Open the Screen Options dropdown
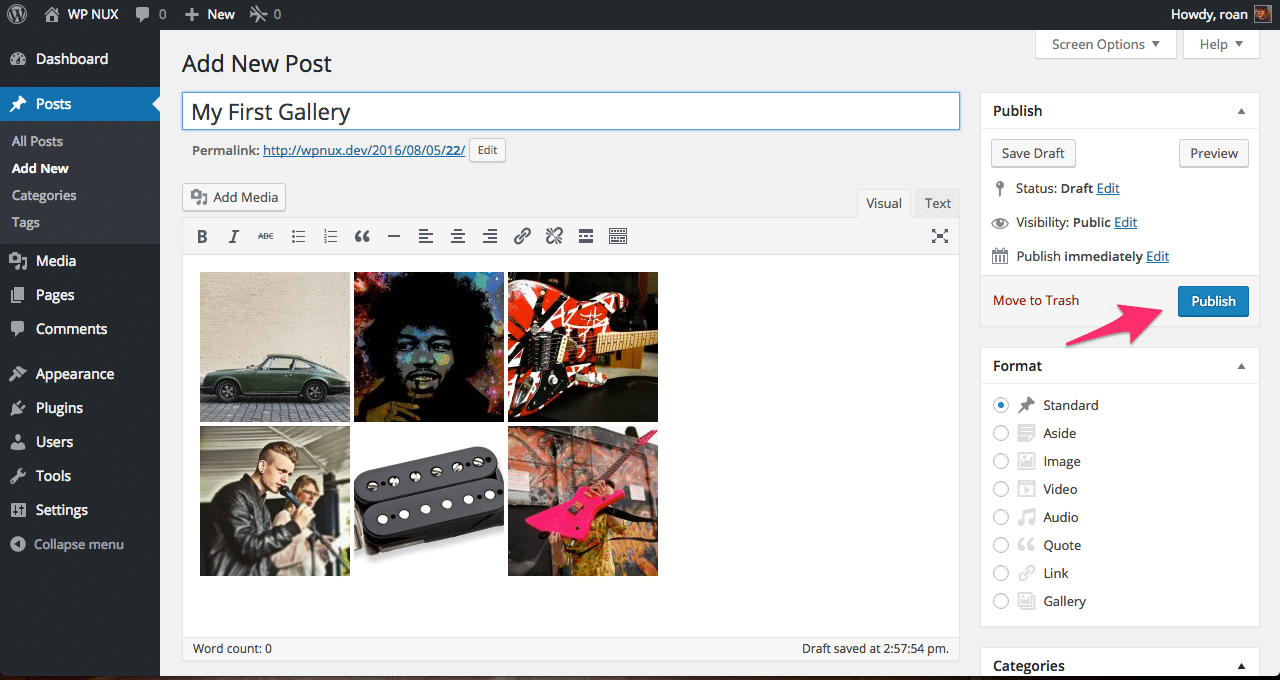Screen dimensions: 1280x680 coord(1106,44)
